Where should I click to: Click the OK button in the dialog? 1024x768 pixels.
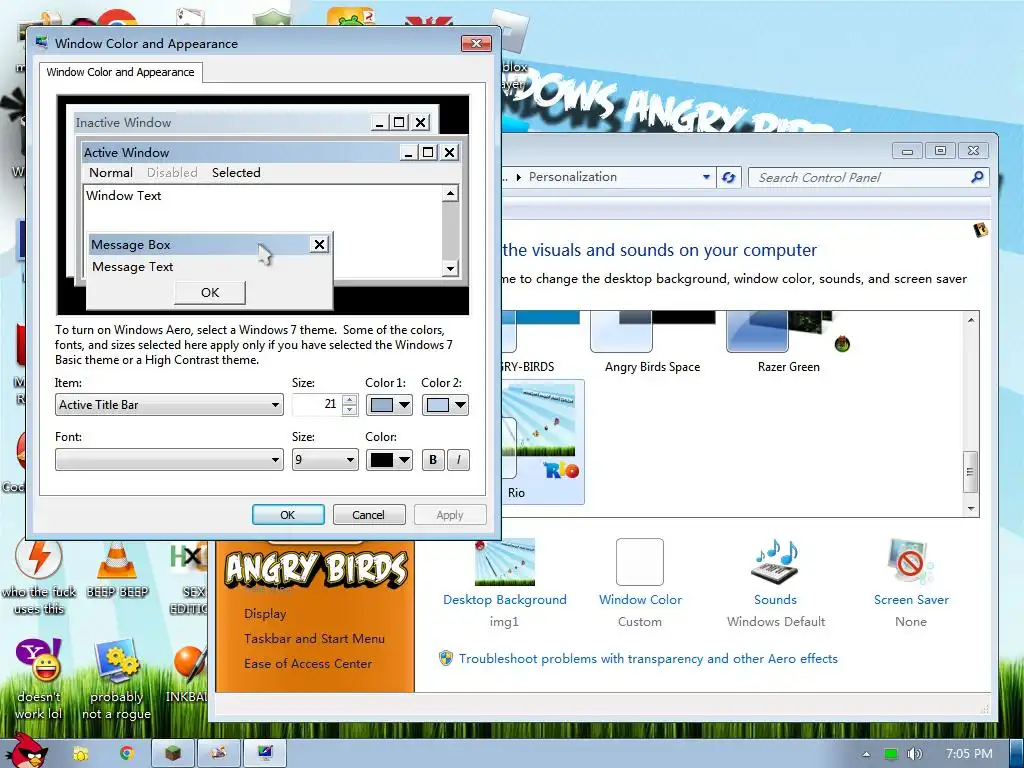point(288,515)
